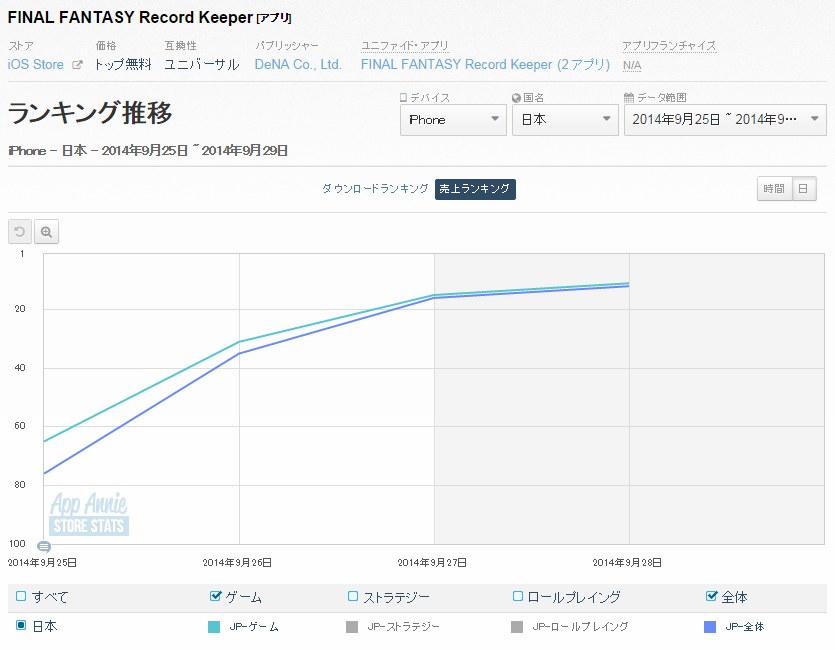Open the date range dropdown
The image size is (835, 650).
(725, 120)
